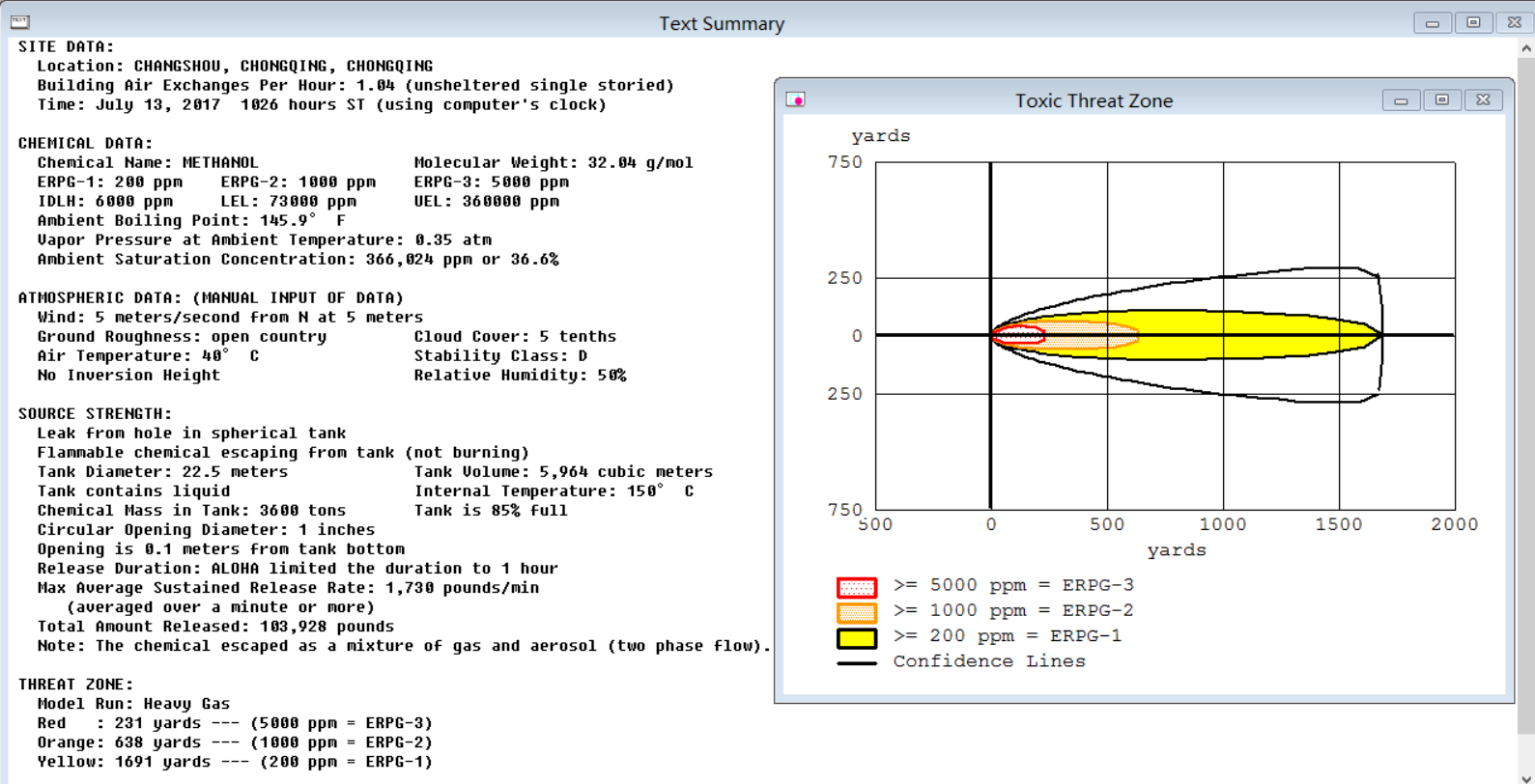This screenshot has width=1535, height=784.
Task: Click the Text Summary scrollbar up arrow
Action: pos(1526,47)
